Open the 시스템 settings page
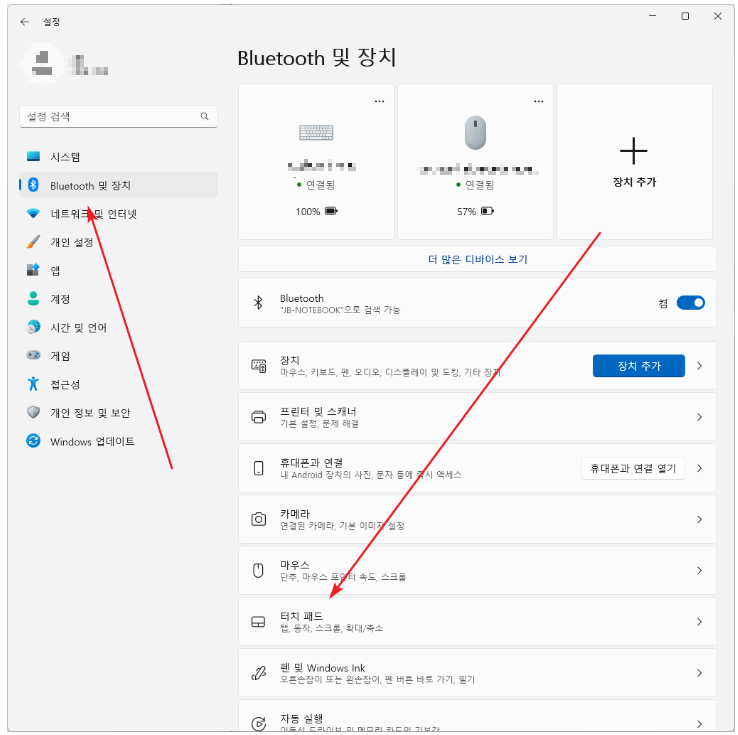The image size is (738, 735). 118,156
